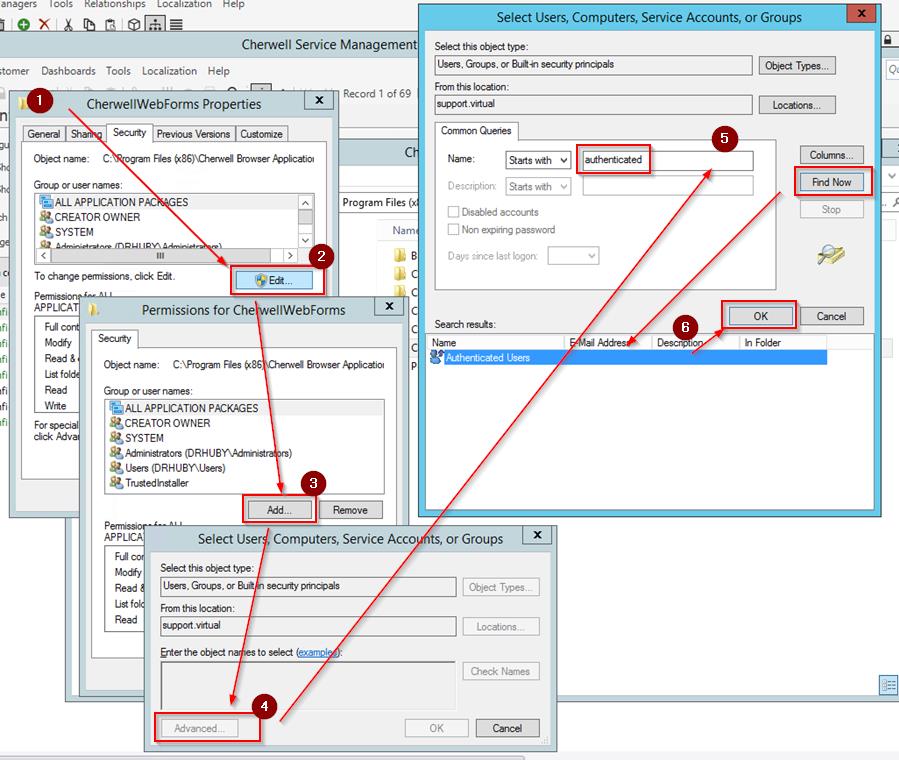
Task: Switch to the General properties tab
Action: pyautogui.click(x=44, y=134)
